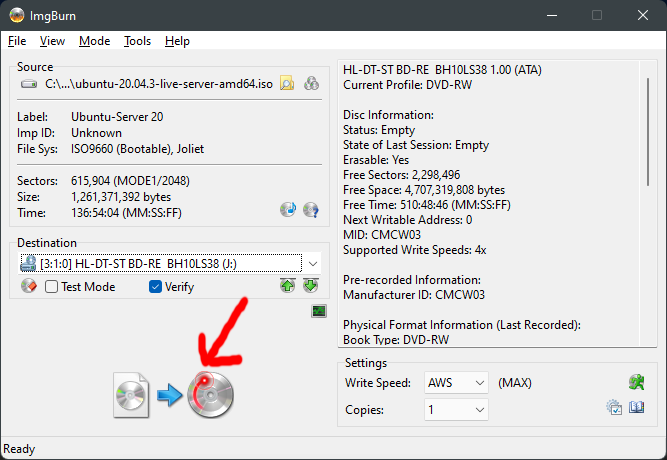667x460 pixels.
Task: Enable the Test Mode checkbox
Action: pyautogui.click(x=51, y=286)
